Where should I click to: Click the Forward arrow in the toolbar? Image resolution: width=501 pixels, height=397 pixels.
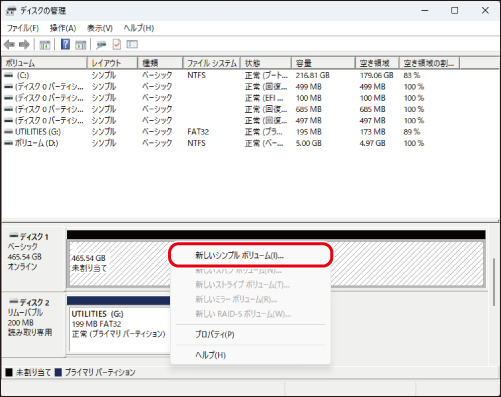[x=24, y=44]
